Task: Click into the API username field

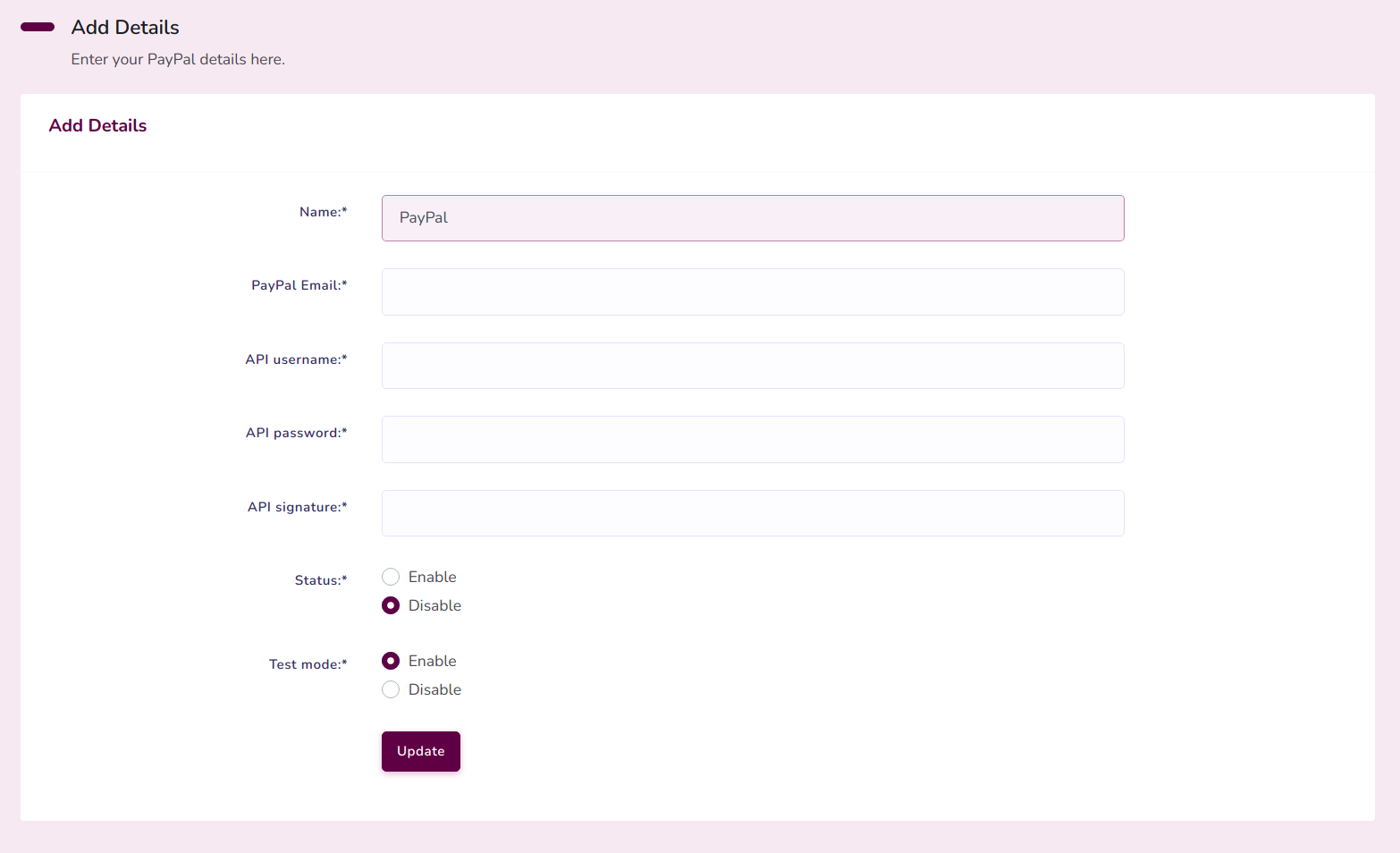Action: (x=753, y=366)
